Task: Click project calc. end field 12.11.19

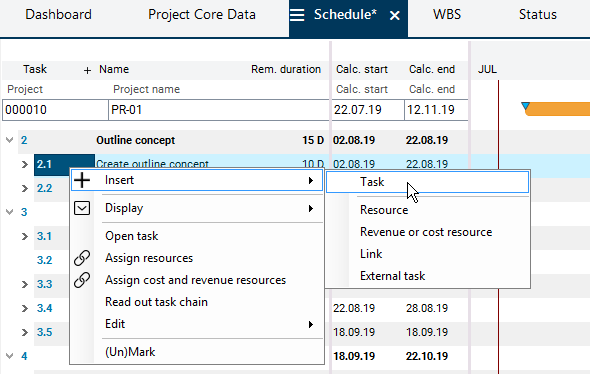Action: coord(436,110)
